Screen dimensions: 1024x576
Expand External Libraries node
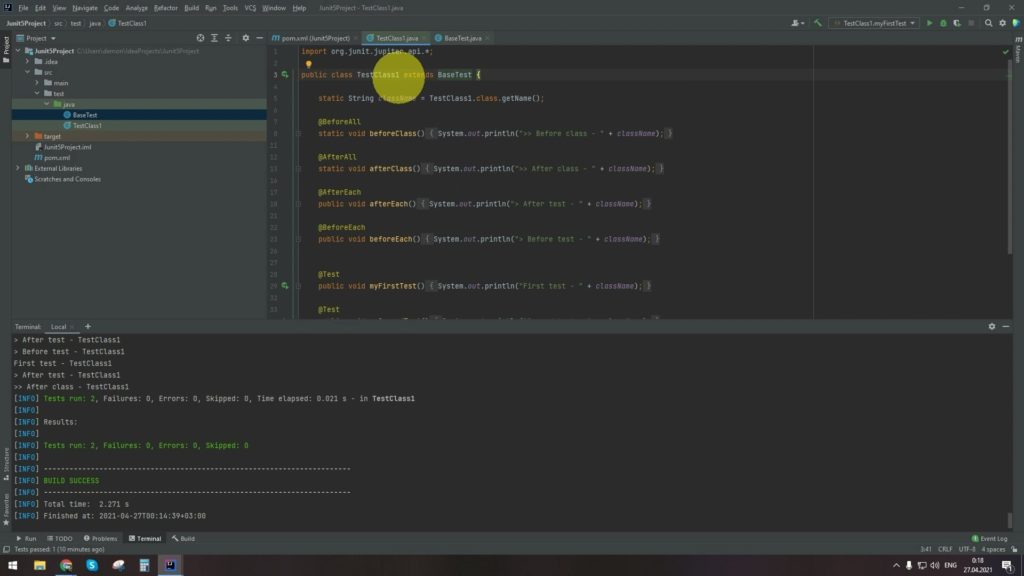pyautogui.click(x=18, y=168)
